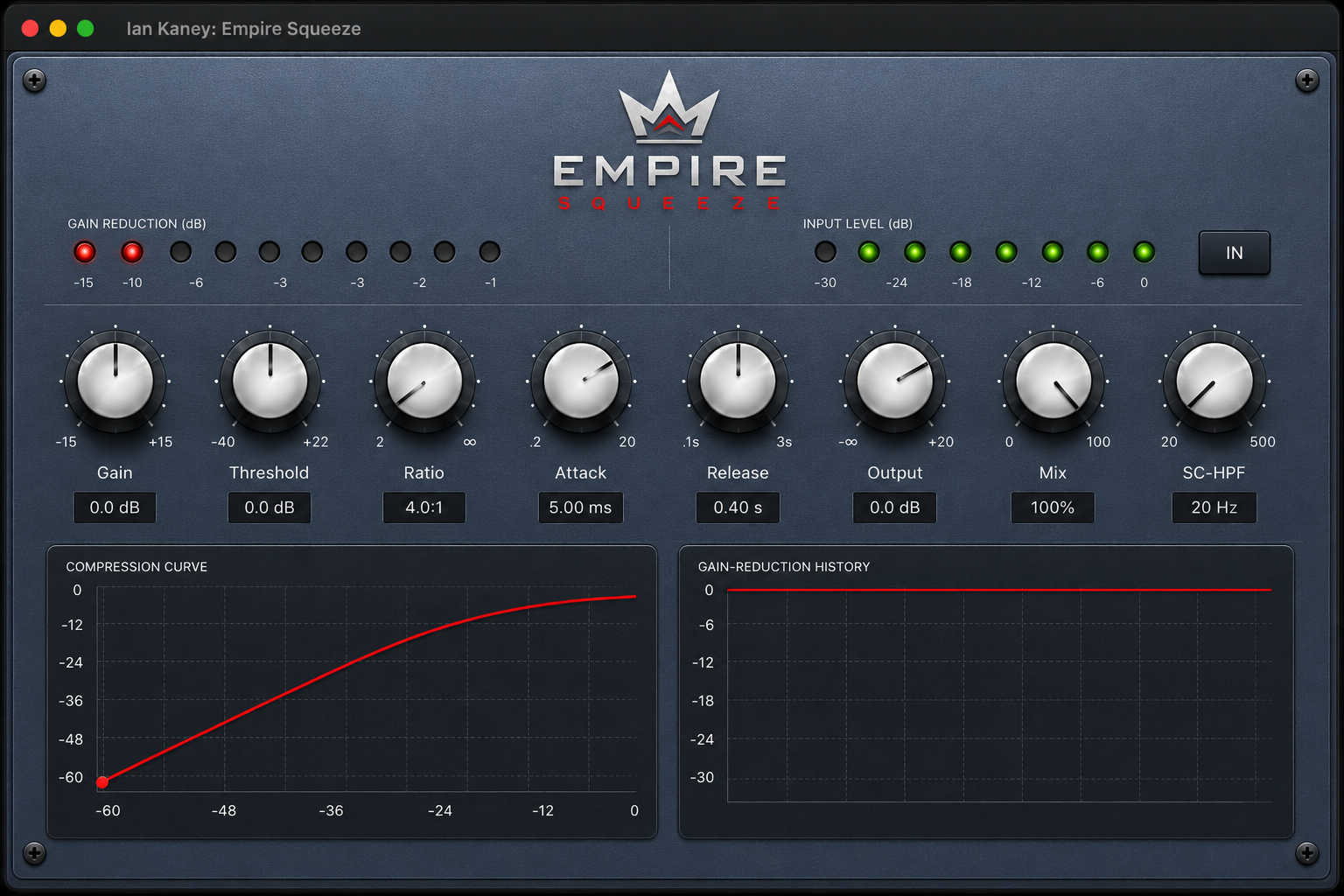Select the Mix value field 100%
The image size is (1344, 896).
[x=1053, y=507]
